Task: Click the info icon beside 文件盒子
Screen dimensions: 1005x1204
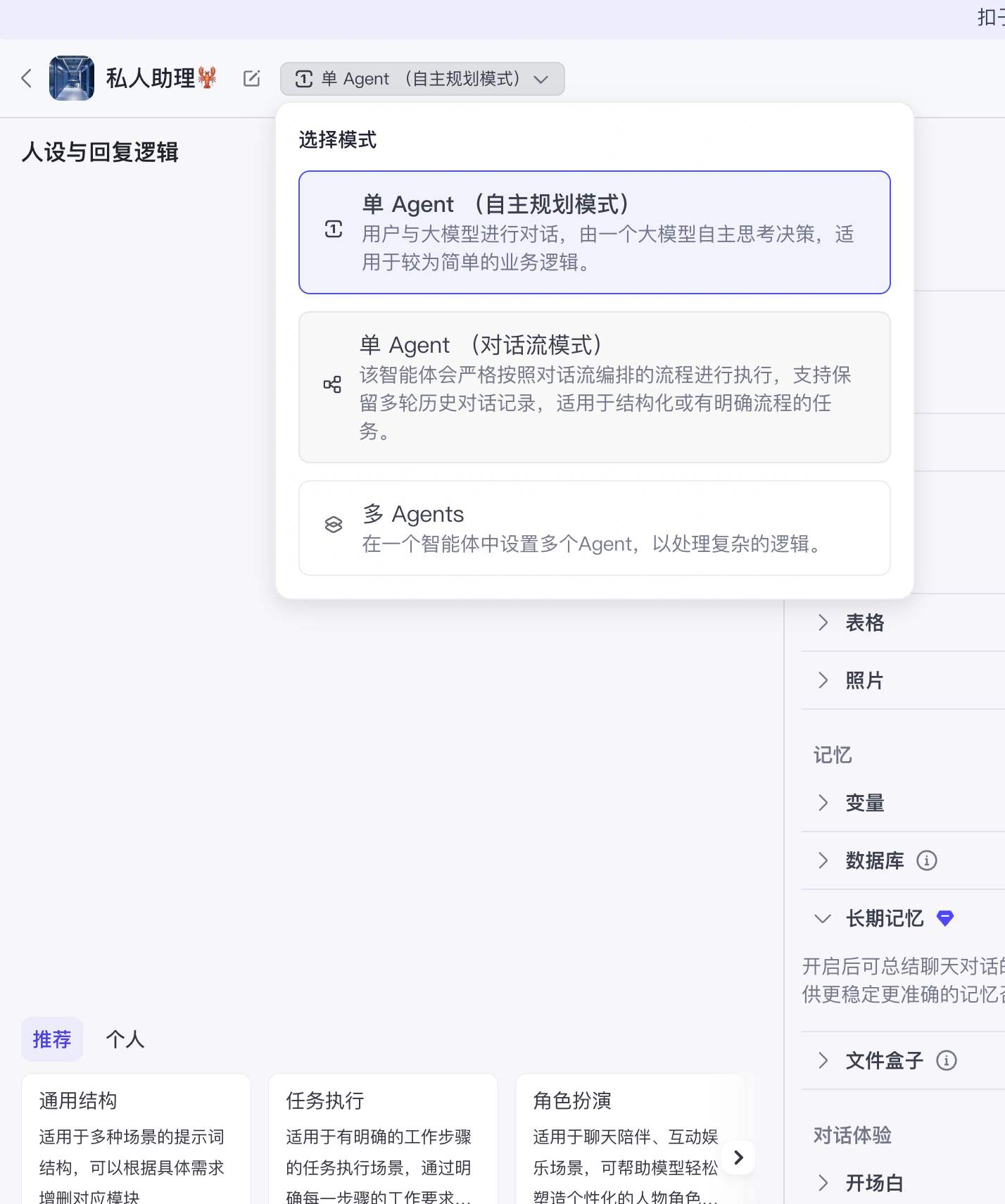Action: tap(946, 1060)
